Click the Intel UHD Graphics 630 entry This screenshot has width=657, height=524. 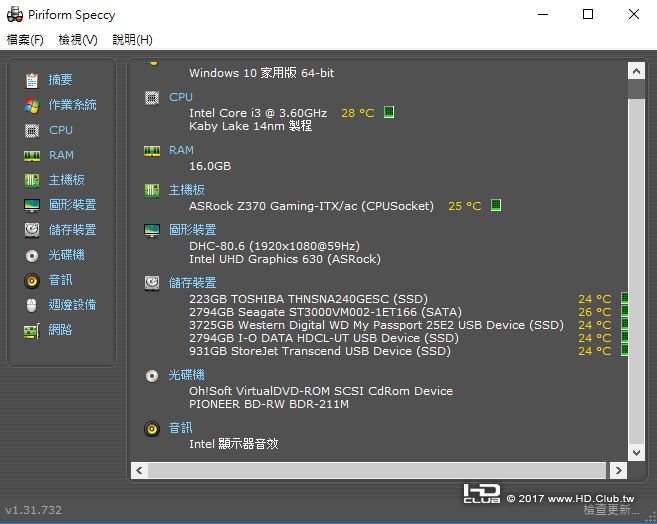pyautogui.click(x=285, y=259)
